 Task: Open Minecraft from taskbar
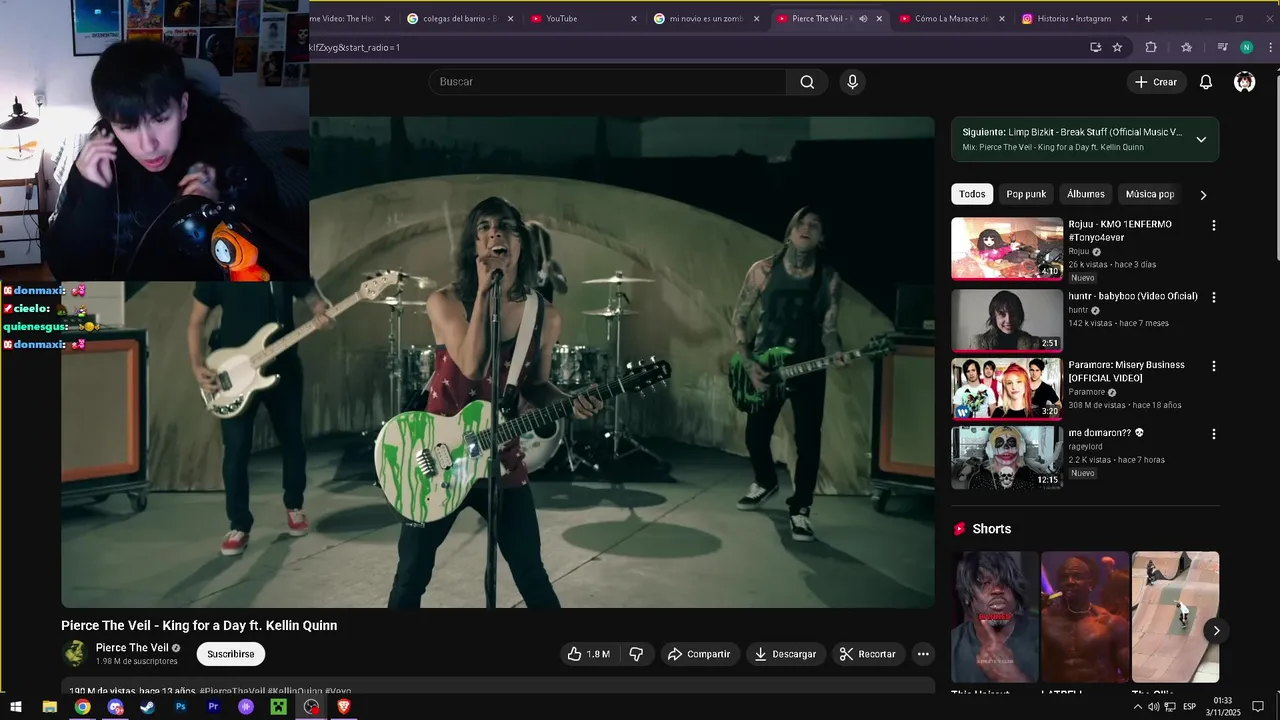point(278,707)
